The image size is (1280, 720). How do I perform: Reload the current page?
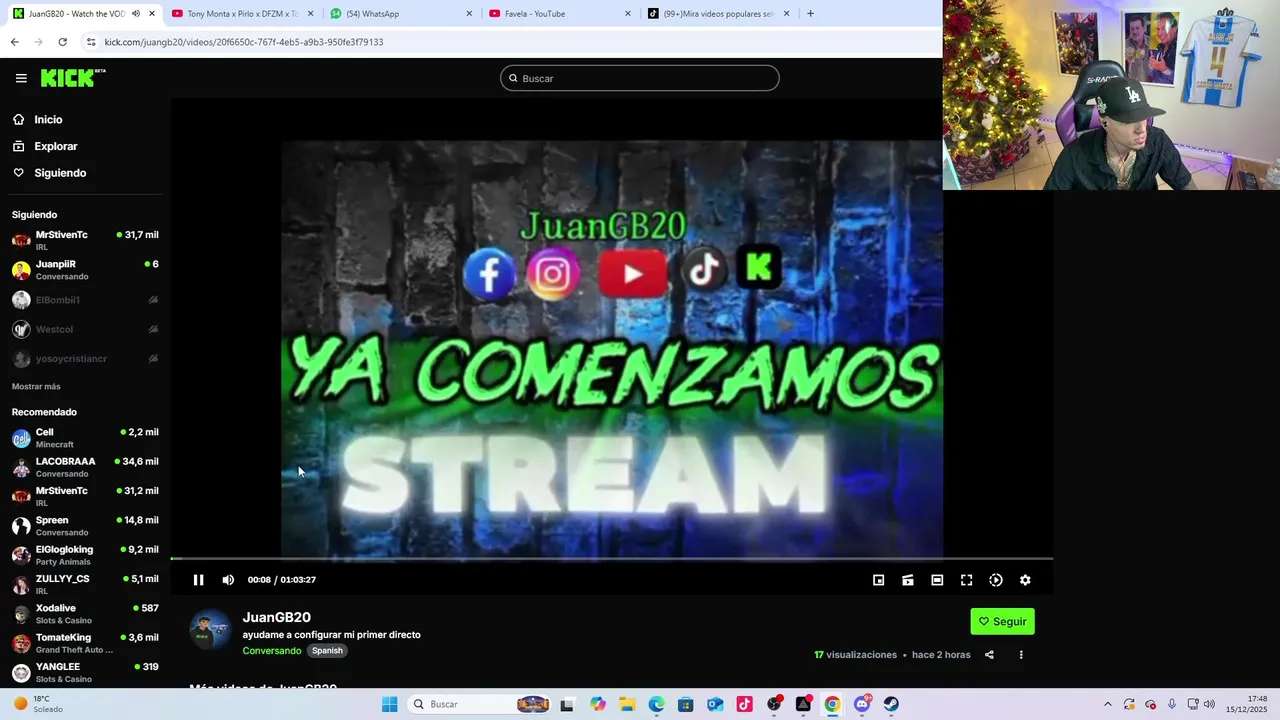coord(62,42)
